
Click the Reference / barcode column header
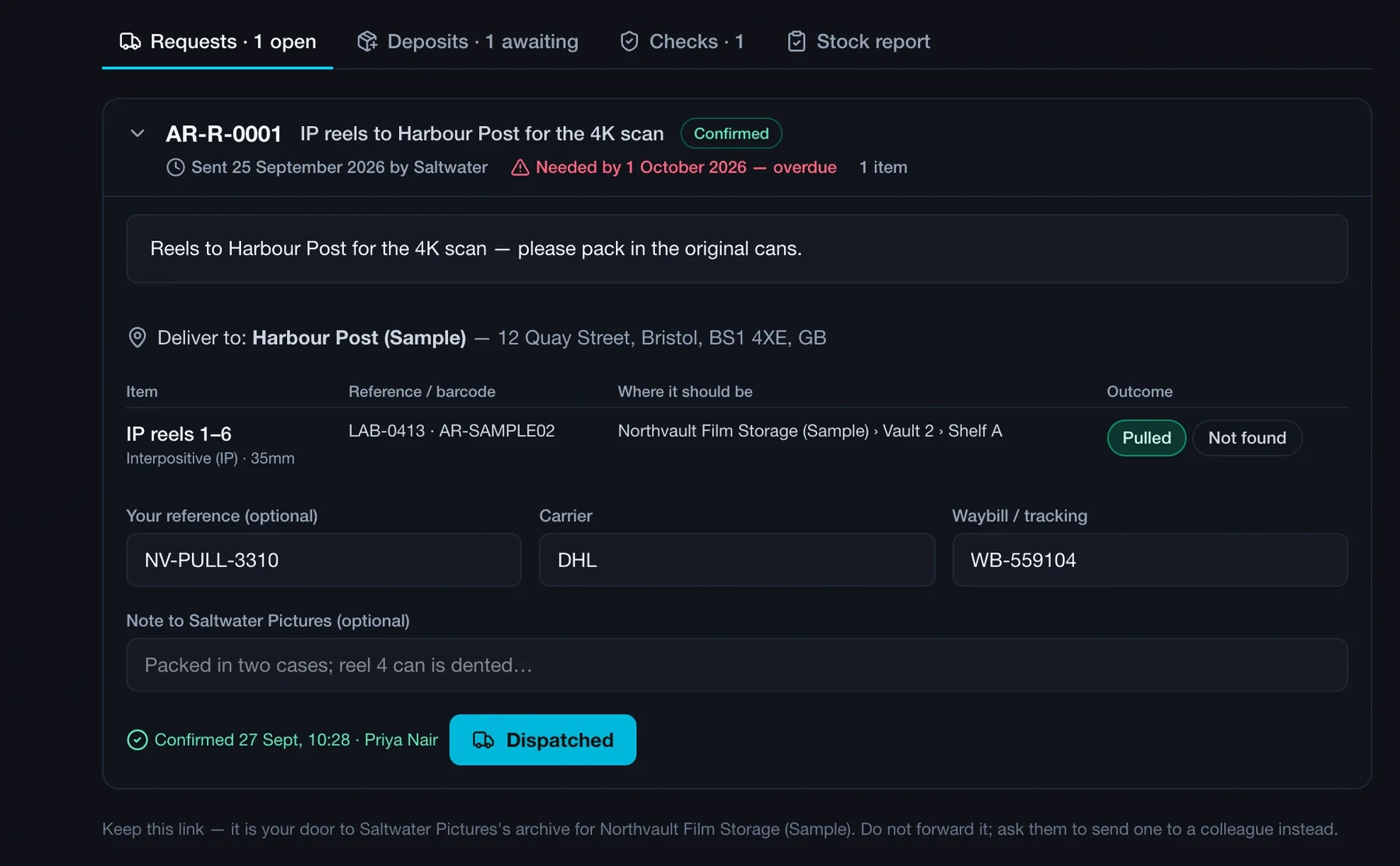(x=422, y=391)
